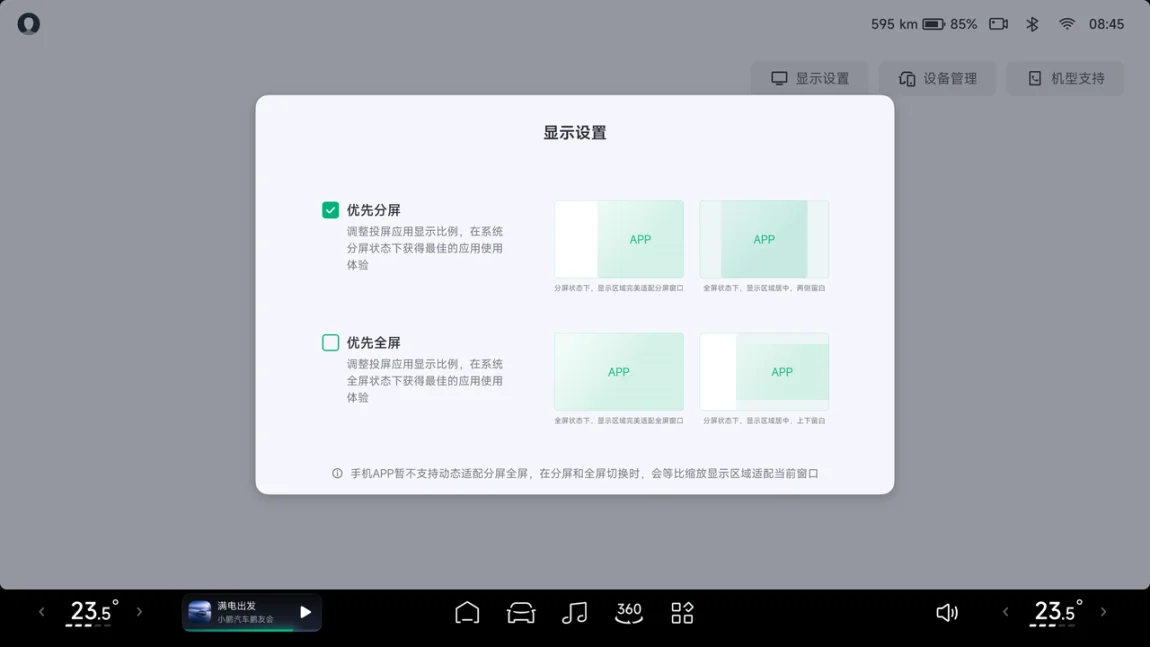Increase left temperature with right arrow

(139, 612)
